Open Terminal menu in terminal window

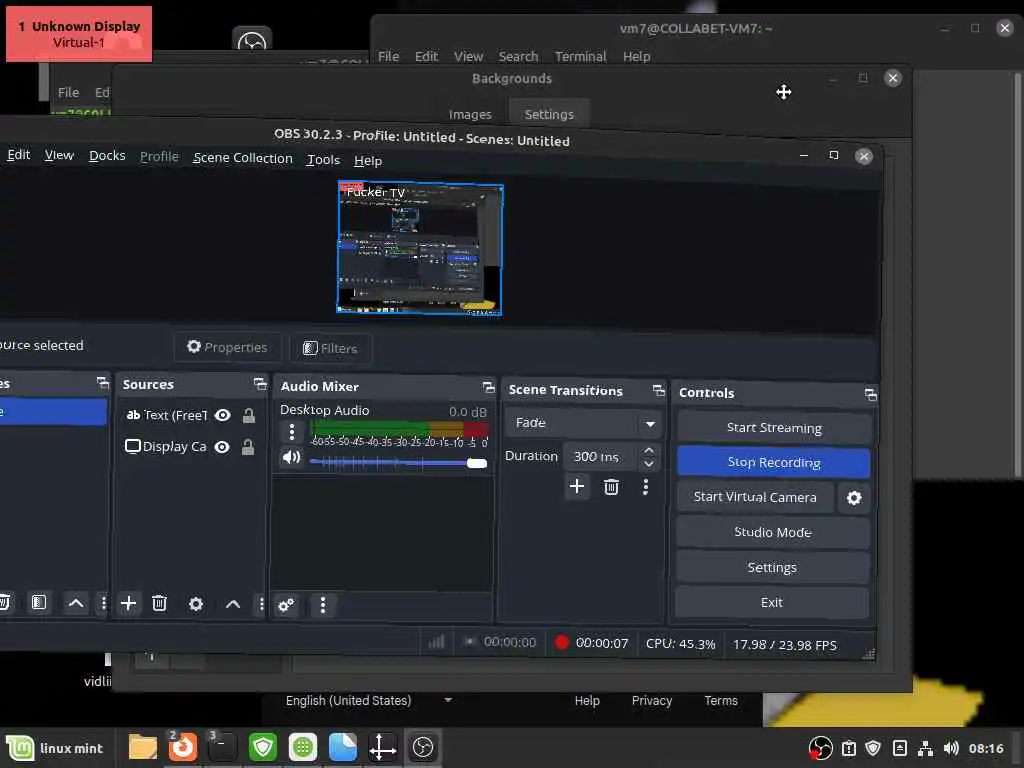point(581,57)
